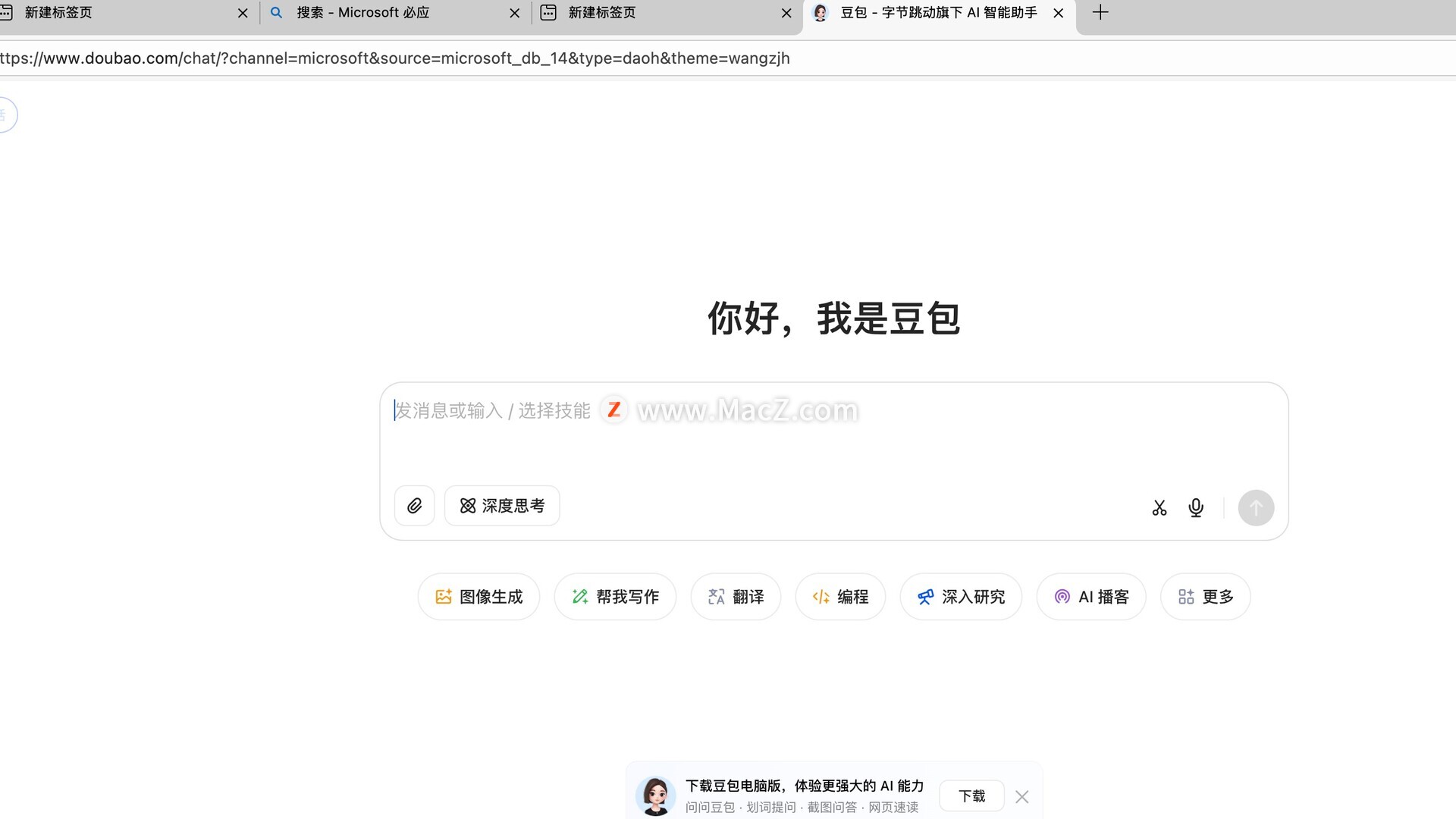Click the paperclip attachment icon
Viewport: 1456px width, 819px height.
tap(414, 506)
